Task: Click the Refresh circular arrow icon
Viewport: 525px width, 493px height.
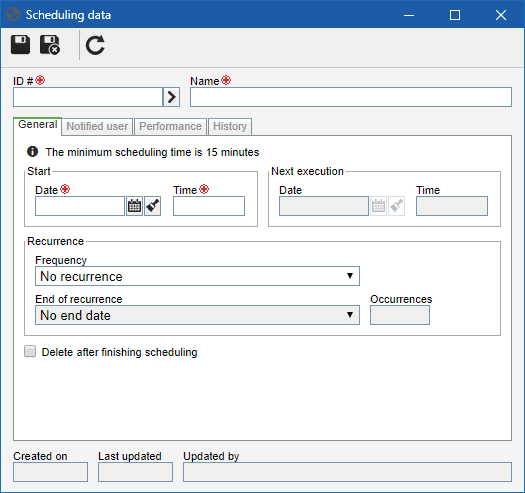Action: (x=95, y=45)
